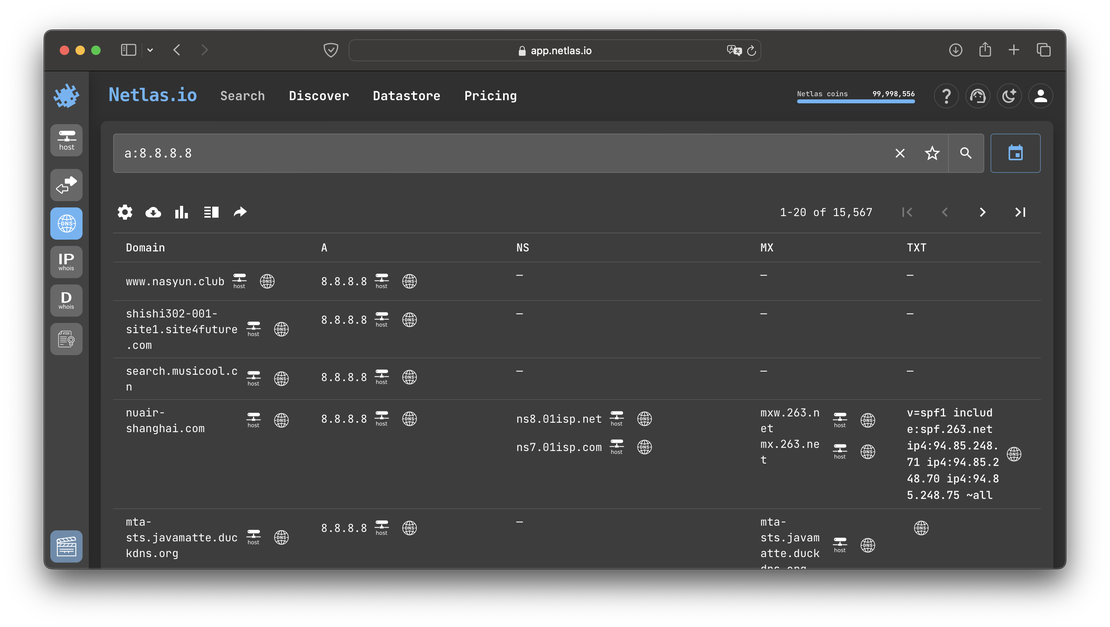Go to the next results page
Viewport: 1110px width, 627px height.
tap(982, 212)
